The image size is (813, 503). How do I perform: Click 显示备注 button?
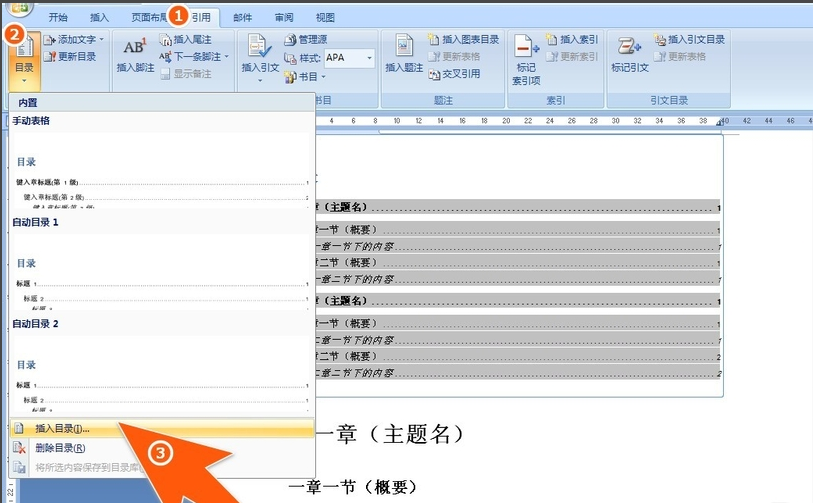click(186, 74)
